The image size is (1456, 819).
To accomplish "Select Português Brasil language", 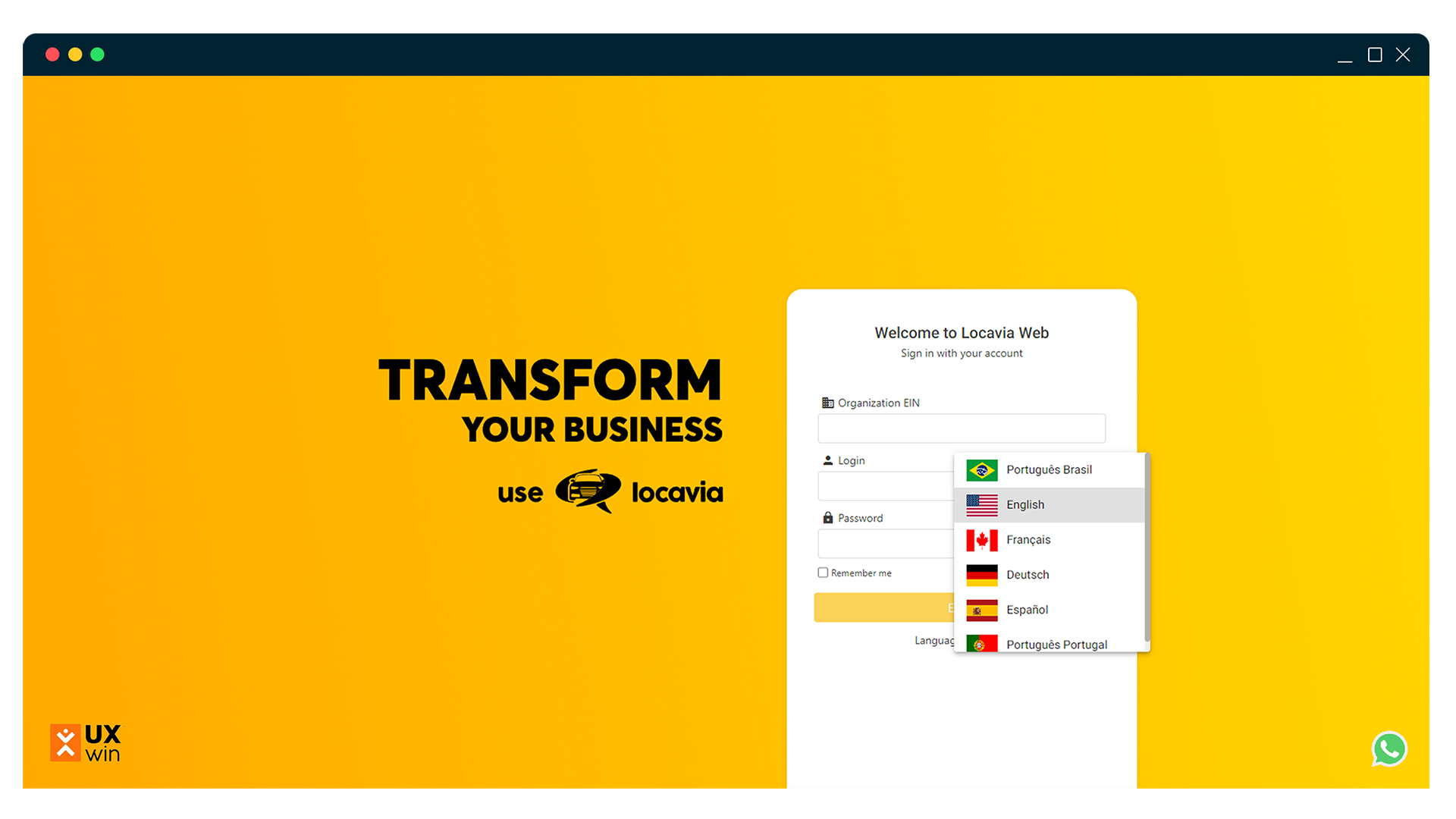I will 1050,470.
